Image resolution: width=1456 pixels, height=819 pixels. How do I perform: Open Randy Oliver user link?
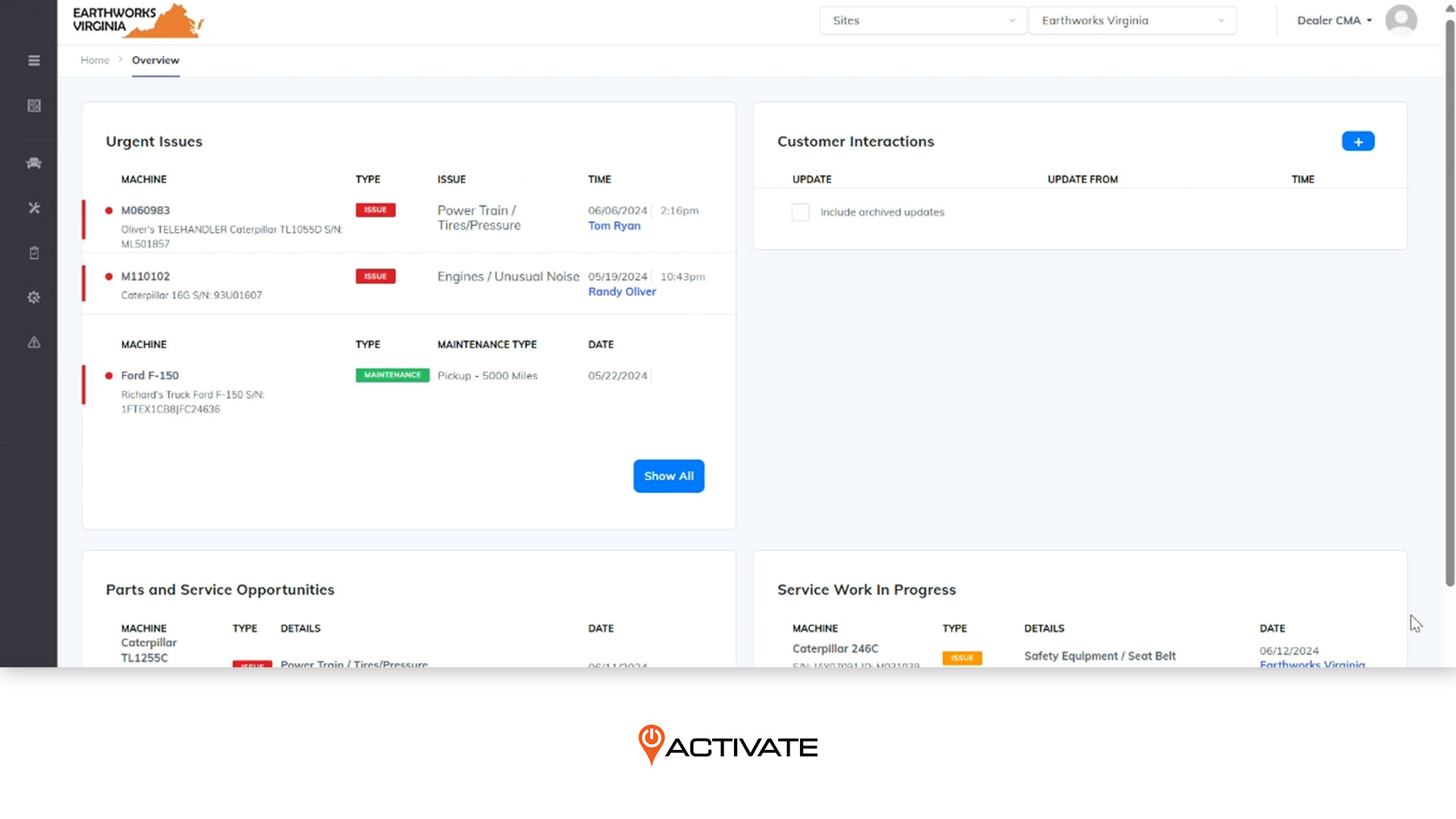pyautogui.click(x=622, y=292)
